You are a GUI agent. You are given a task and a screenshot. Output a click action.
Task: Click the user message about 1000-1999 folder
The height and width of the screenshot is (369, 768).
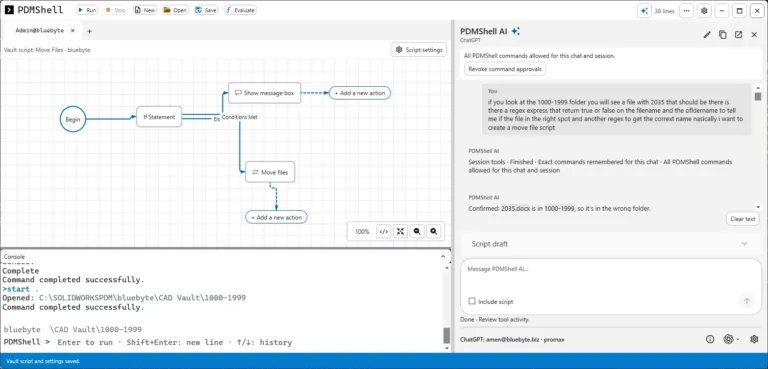616,110
